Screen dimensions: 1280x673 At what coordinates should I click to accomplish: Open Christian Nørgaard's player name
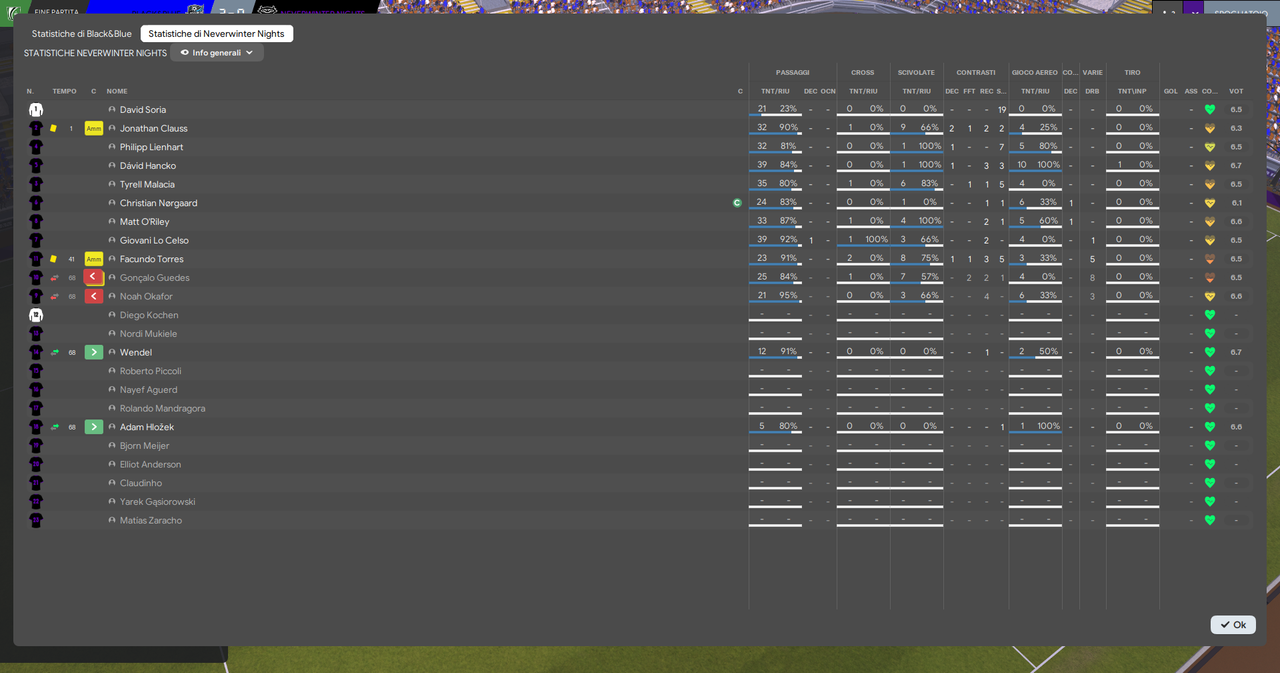pos(159,203)
